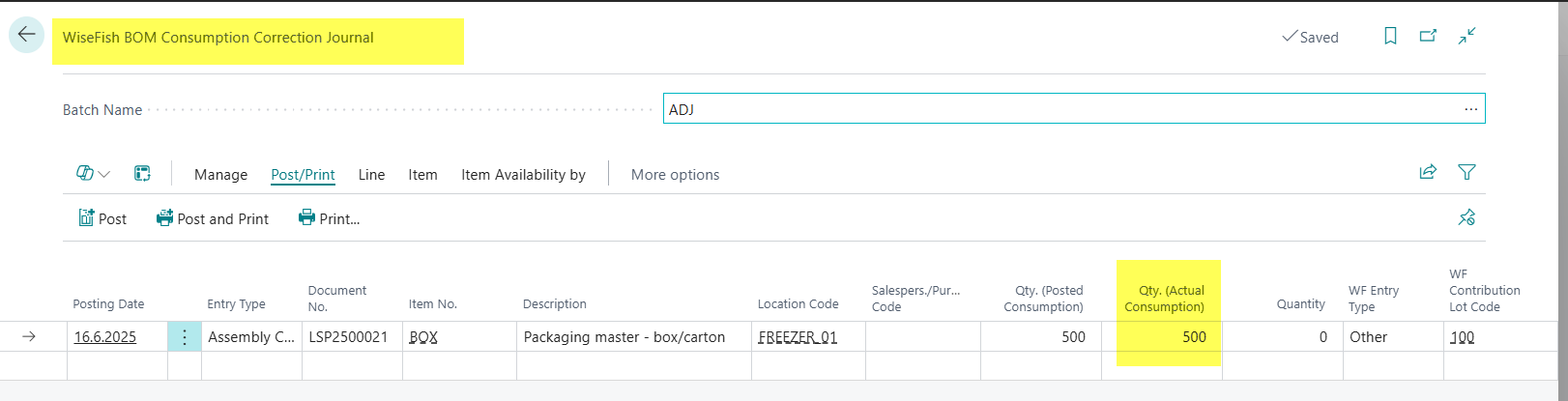
Task: Click Post and Print button
Action: 213,218
